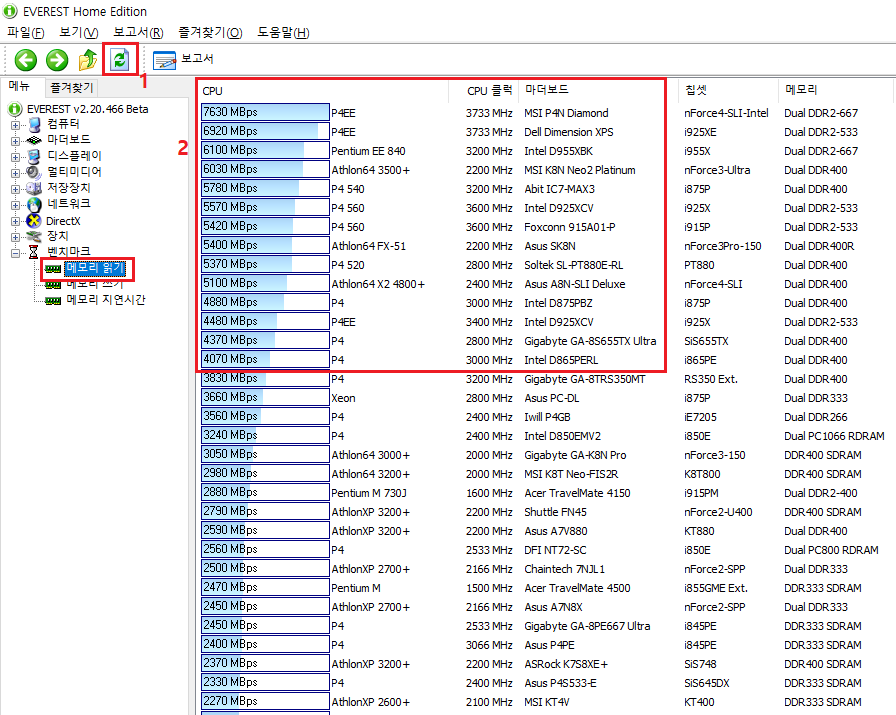The width and height of the screenshot is (896, 715).
Task: Select the Athlon64 3500+ CPU row
Action: [x=370, y=170]
